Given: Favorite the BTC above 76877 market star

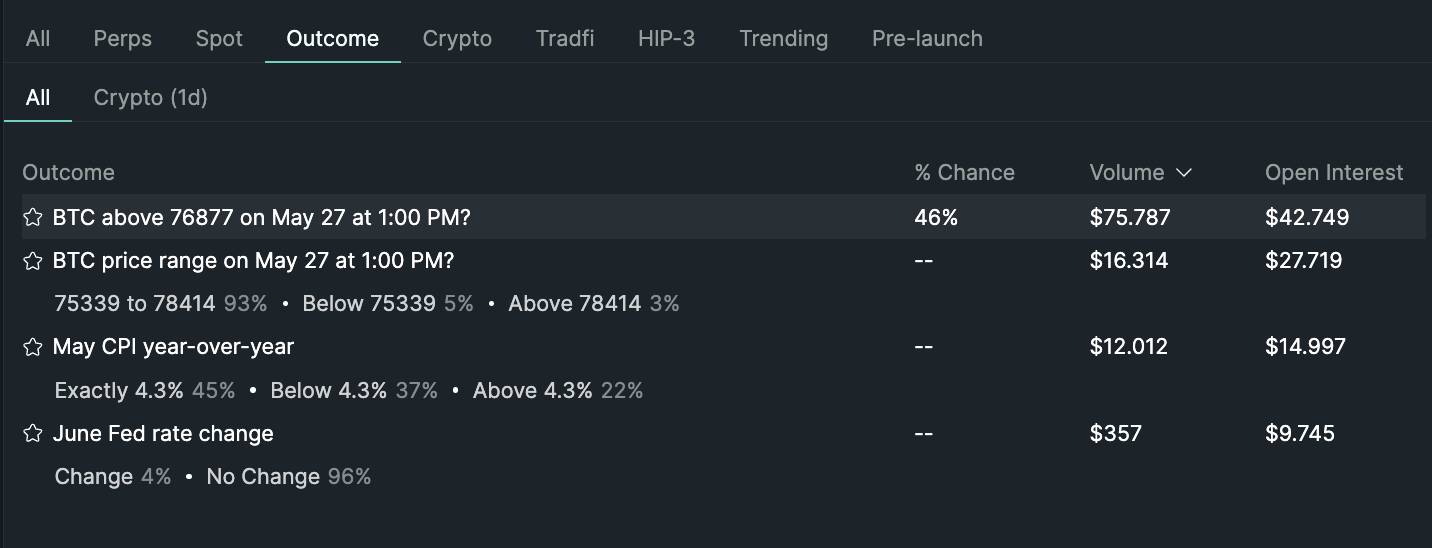Looking at the screenshot, I should [x=33, y=217].
